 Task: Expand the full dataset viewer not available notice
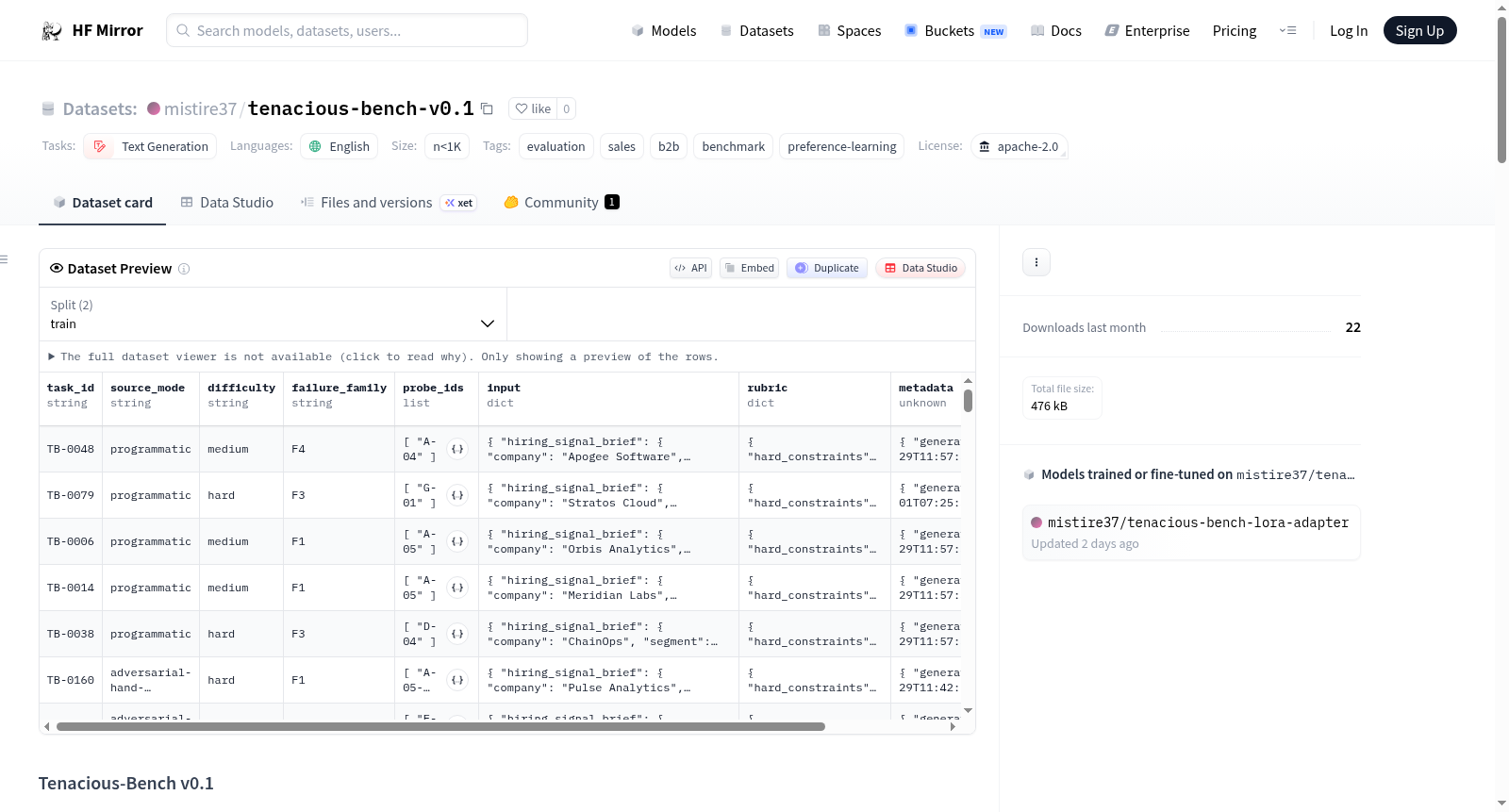(x=383, y=356)
